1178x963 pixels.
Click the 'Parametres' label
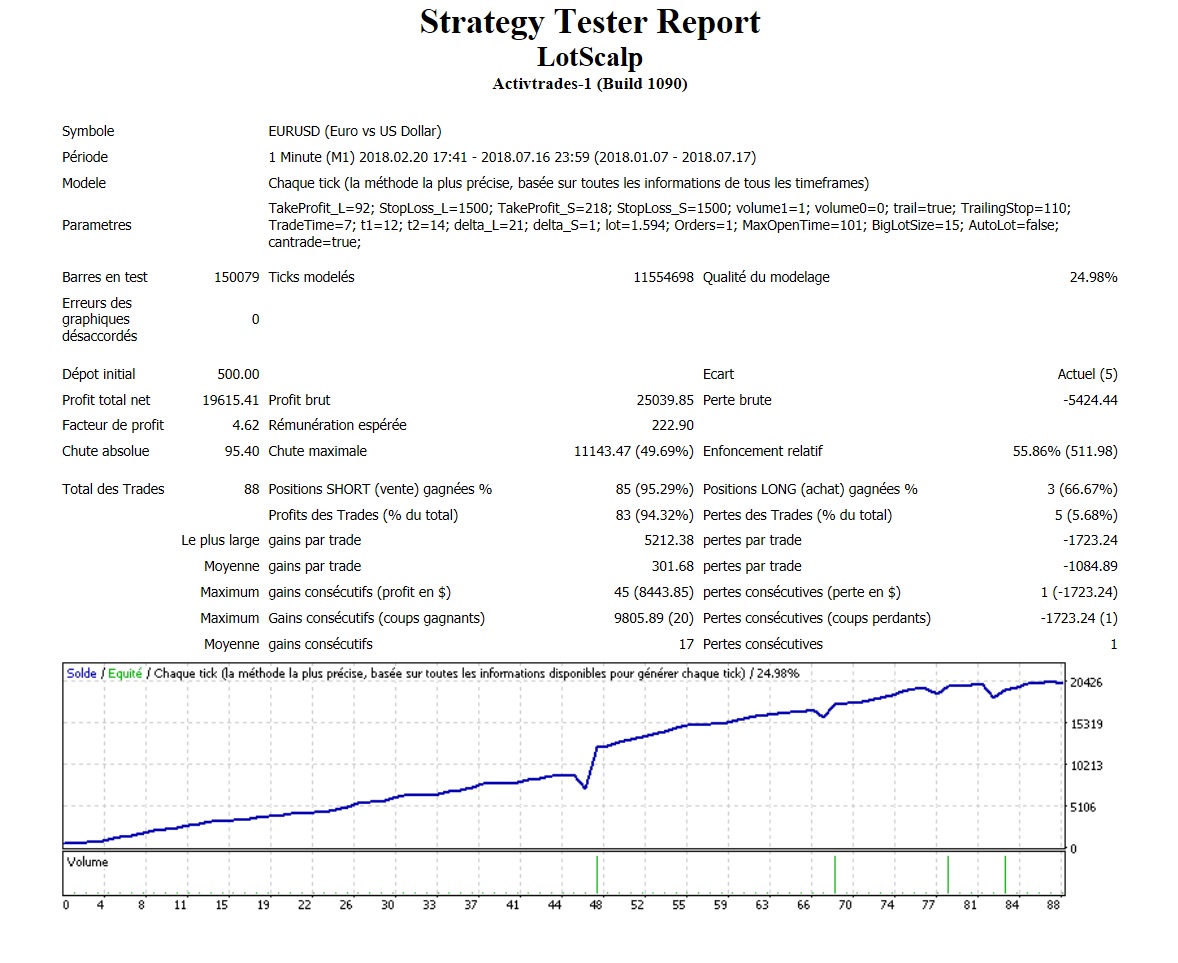(96, 225)
